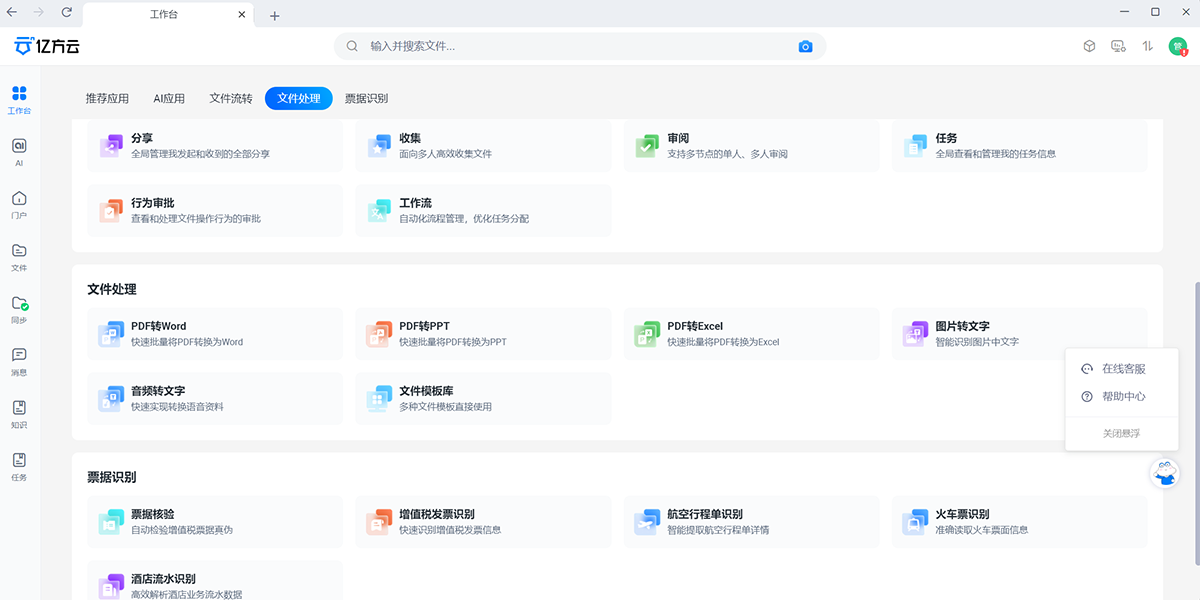Open the 工作流 tool icon
This screenshot has width=1200, height=600.
(379, 210)
